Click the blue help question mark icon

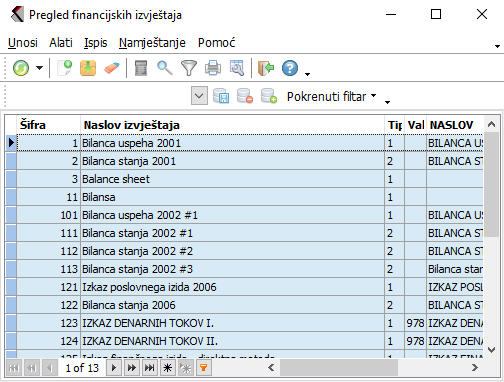pyautogui.click(x=290, y=68)
